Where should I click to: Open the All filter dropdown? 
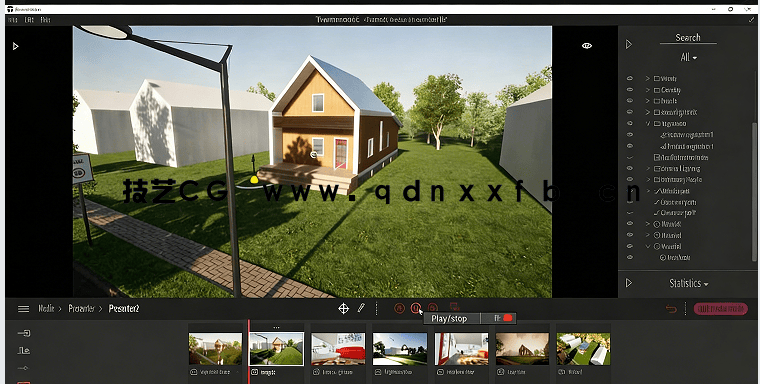click(x=688, y=57)
